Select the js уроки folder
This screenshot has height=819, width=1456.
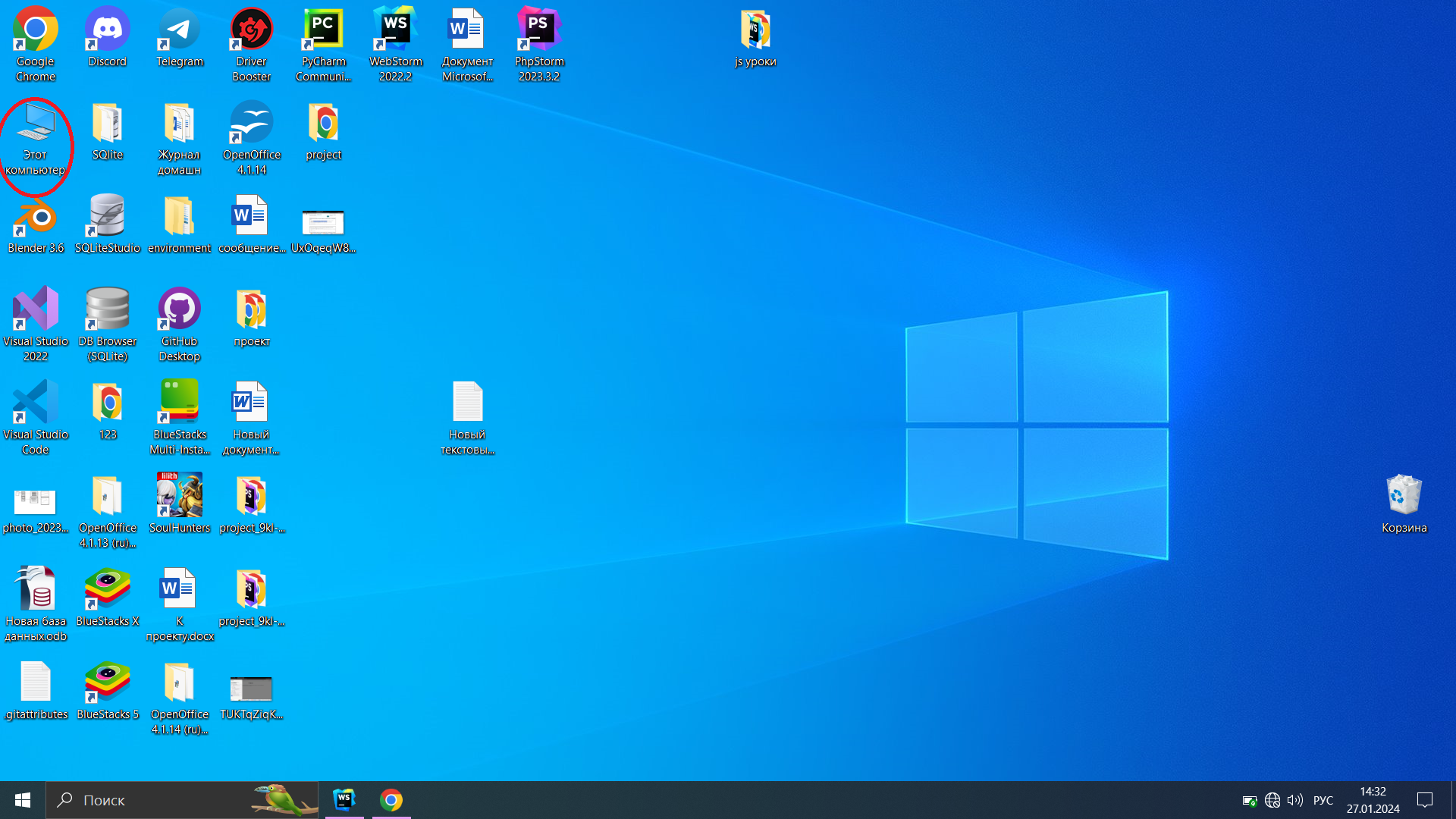[x=756, y=38]
